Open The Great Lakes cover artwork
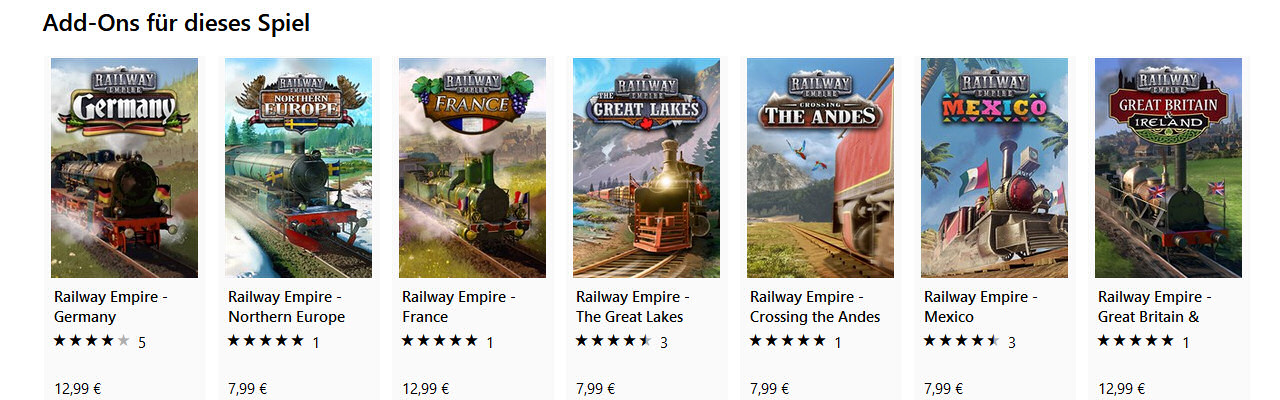 point(646,168)
